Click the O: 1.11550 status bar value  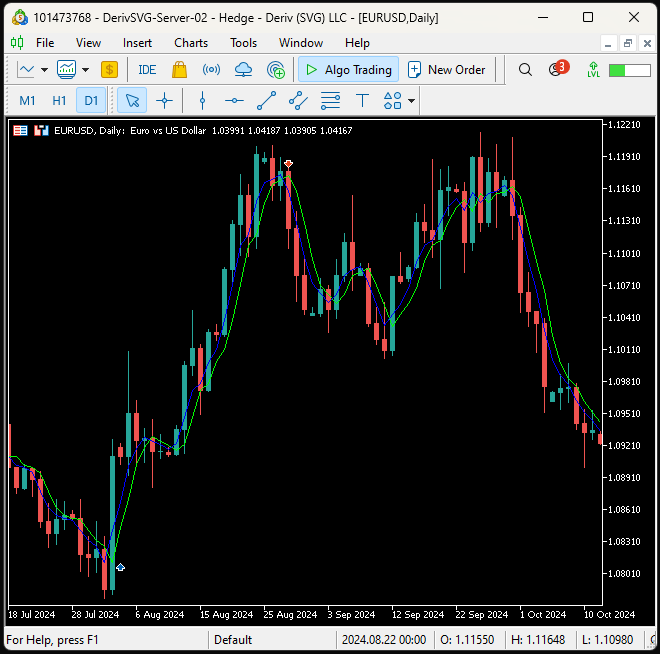(467, 640)
